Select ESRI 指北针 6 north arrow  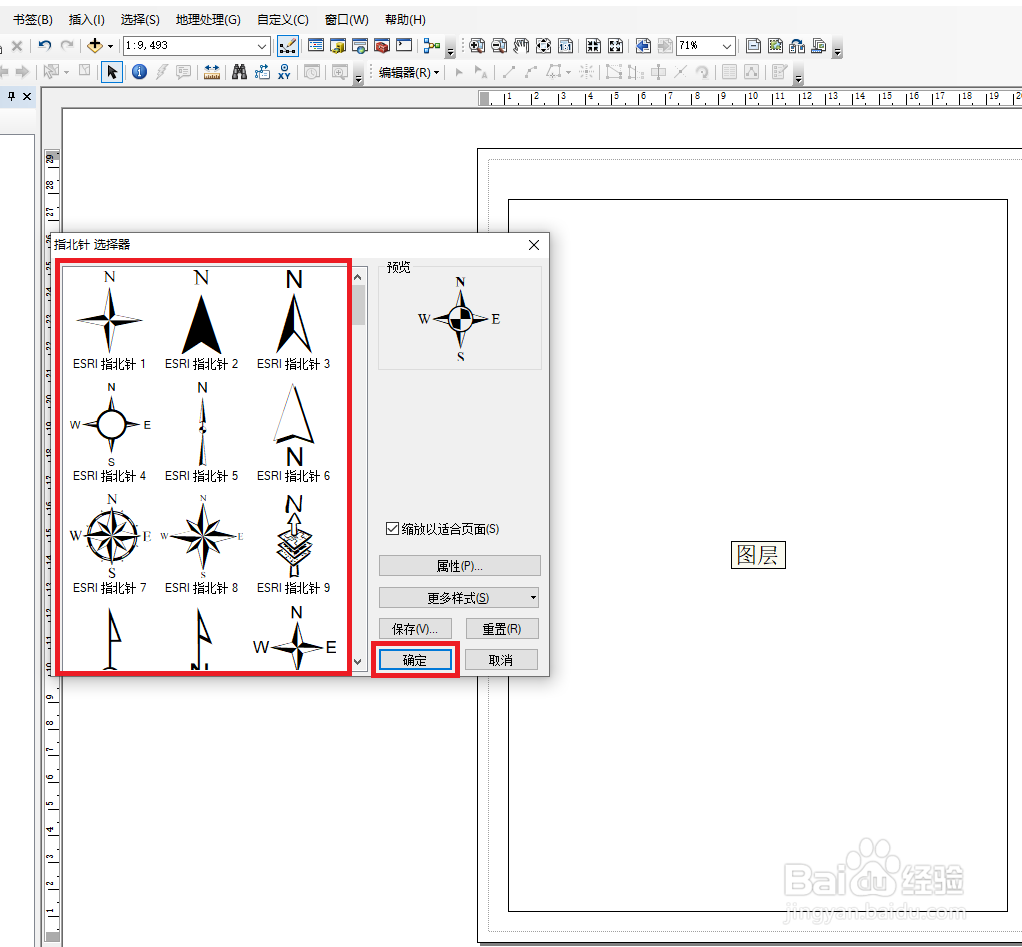(x=294, y=432)
